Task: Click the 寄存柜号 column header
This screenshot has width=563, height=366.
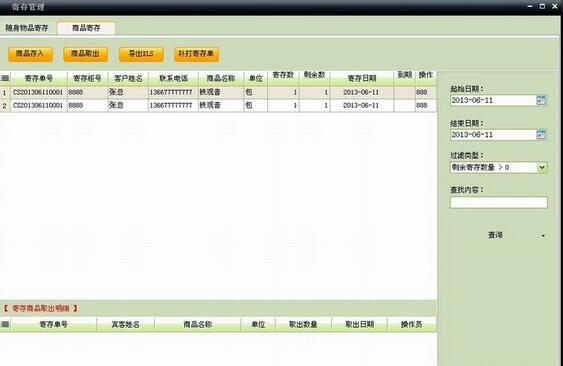Action: [x=87, y=78]
